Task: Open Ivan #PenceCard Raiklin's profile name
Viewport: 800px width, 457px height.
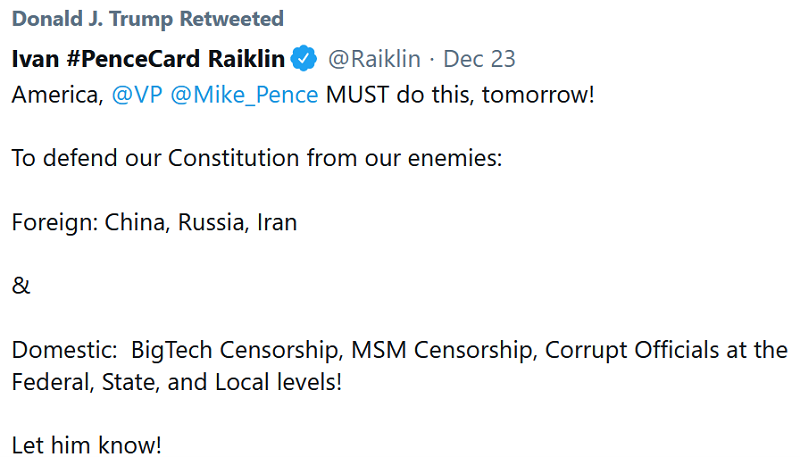Action: [148, 59]
